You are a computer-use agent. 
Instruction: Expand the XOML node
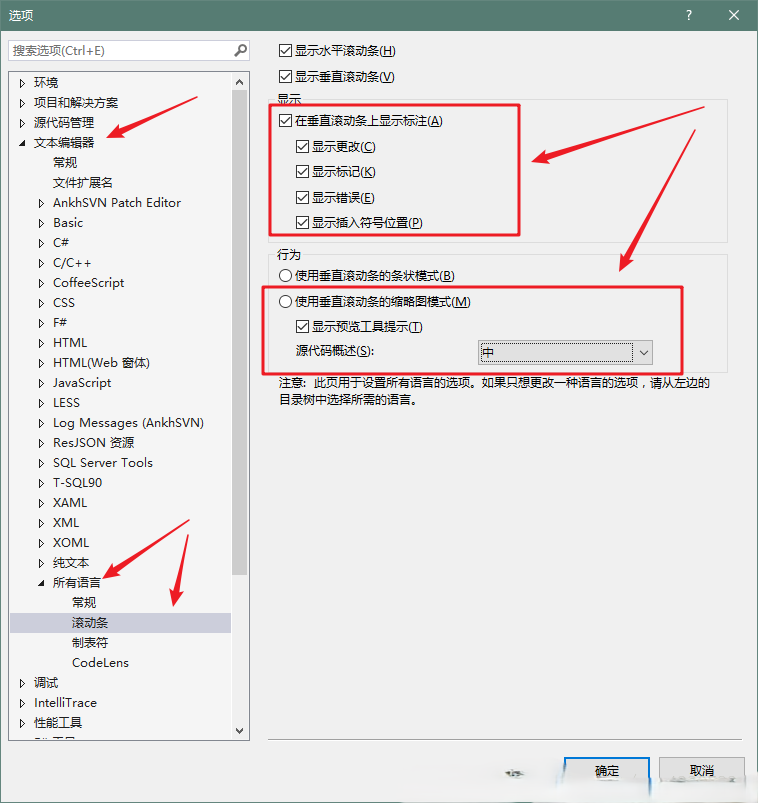(x=41, y=543)
